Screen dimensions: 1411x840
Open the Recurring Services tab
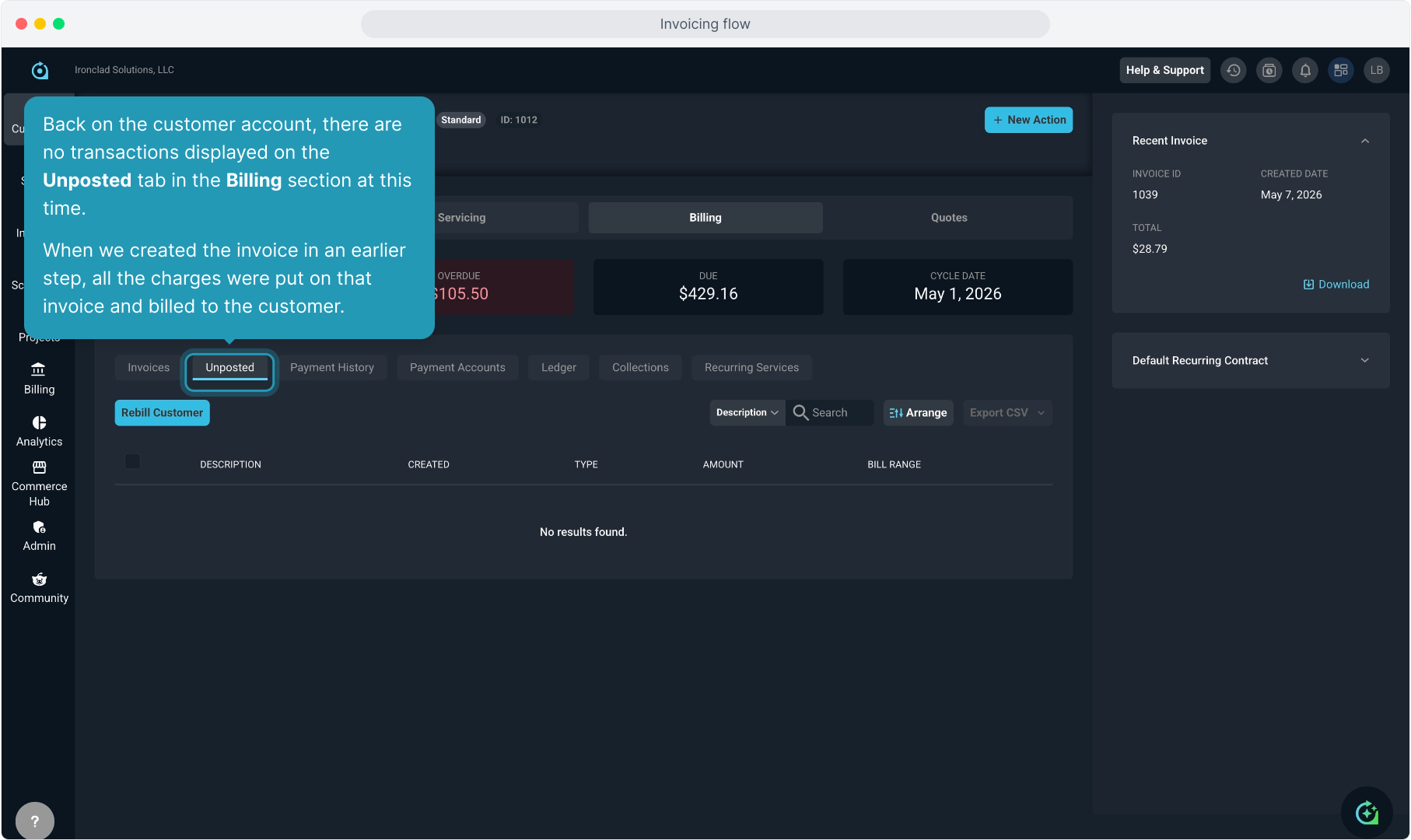coord(751,367)
